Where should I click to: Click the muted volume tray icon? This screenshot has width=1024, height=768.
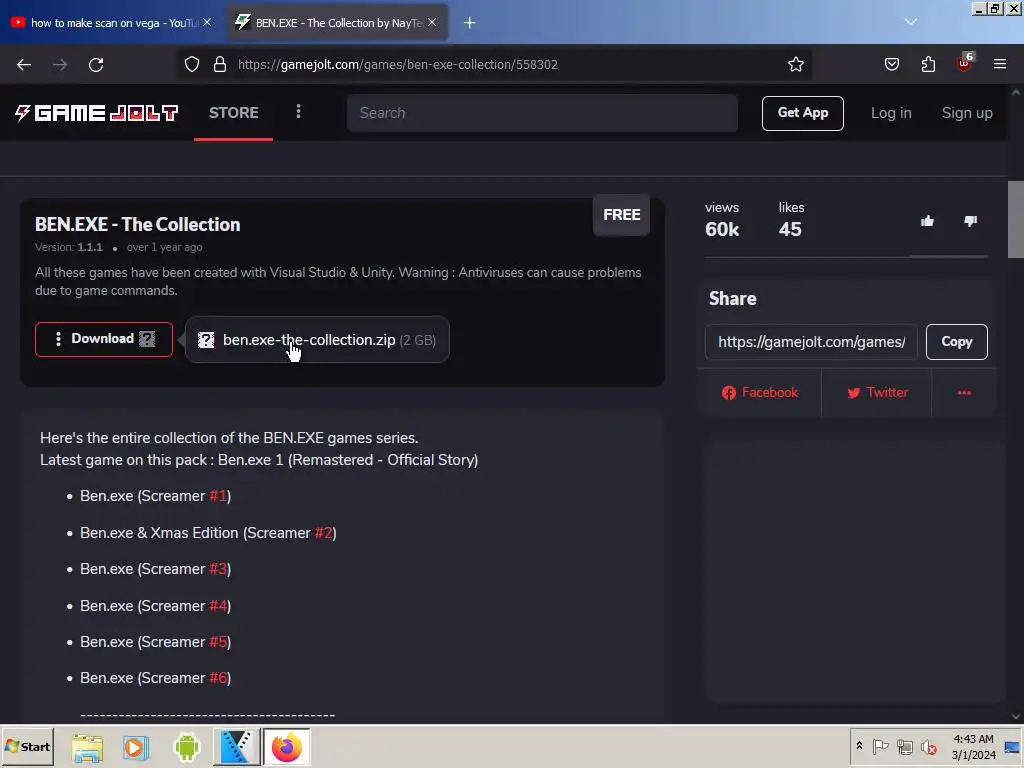coord(928,746)
